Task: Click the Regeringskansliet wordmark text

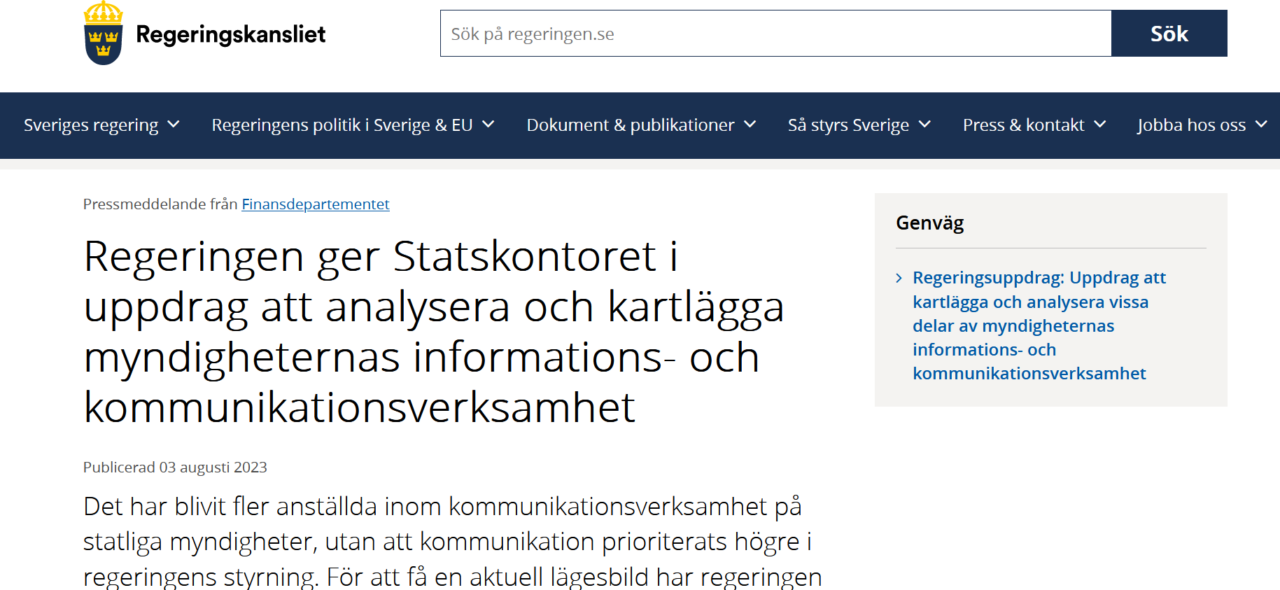Action: (x=230, y=32)
